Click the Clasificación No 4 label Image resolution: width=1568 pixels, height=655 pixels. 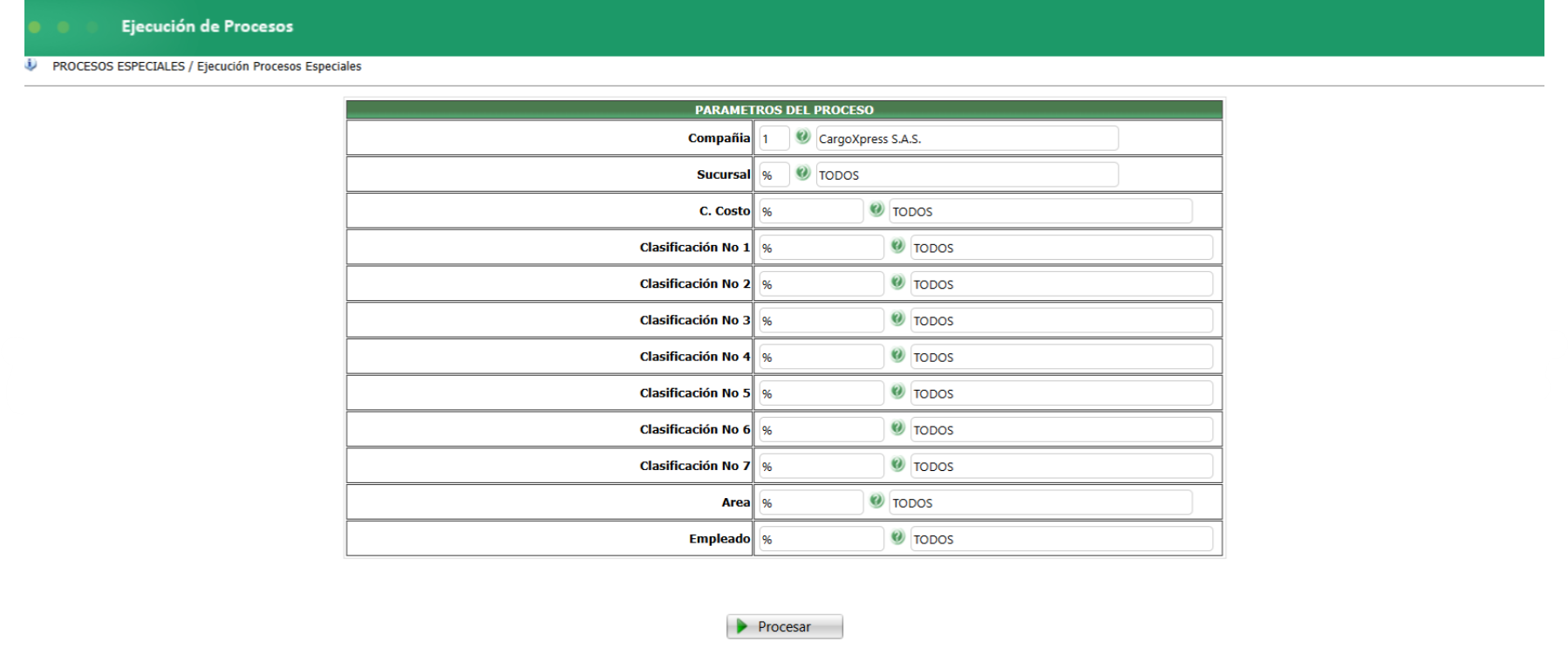695,357
